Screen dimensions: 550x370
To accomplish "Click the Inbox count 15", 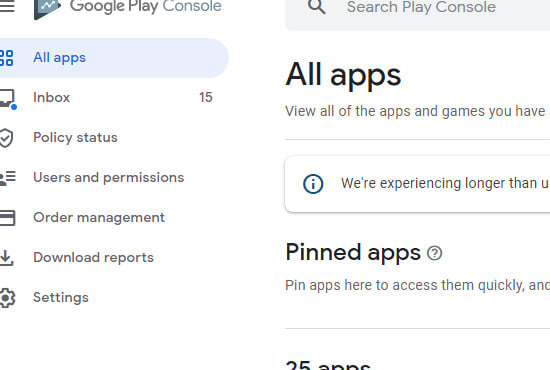I will tap(206, 97).
